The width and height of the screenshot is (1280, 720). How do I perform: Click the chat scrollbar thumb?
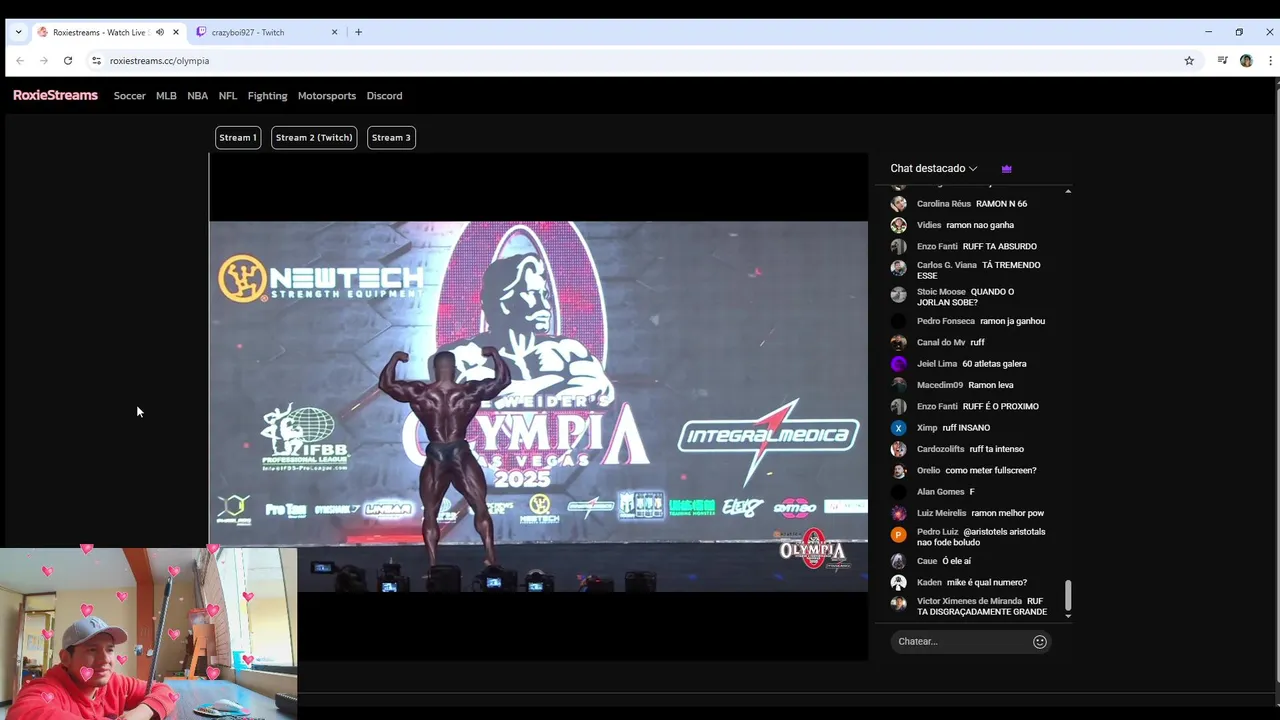pos(1068,595)
